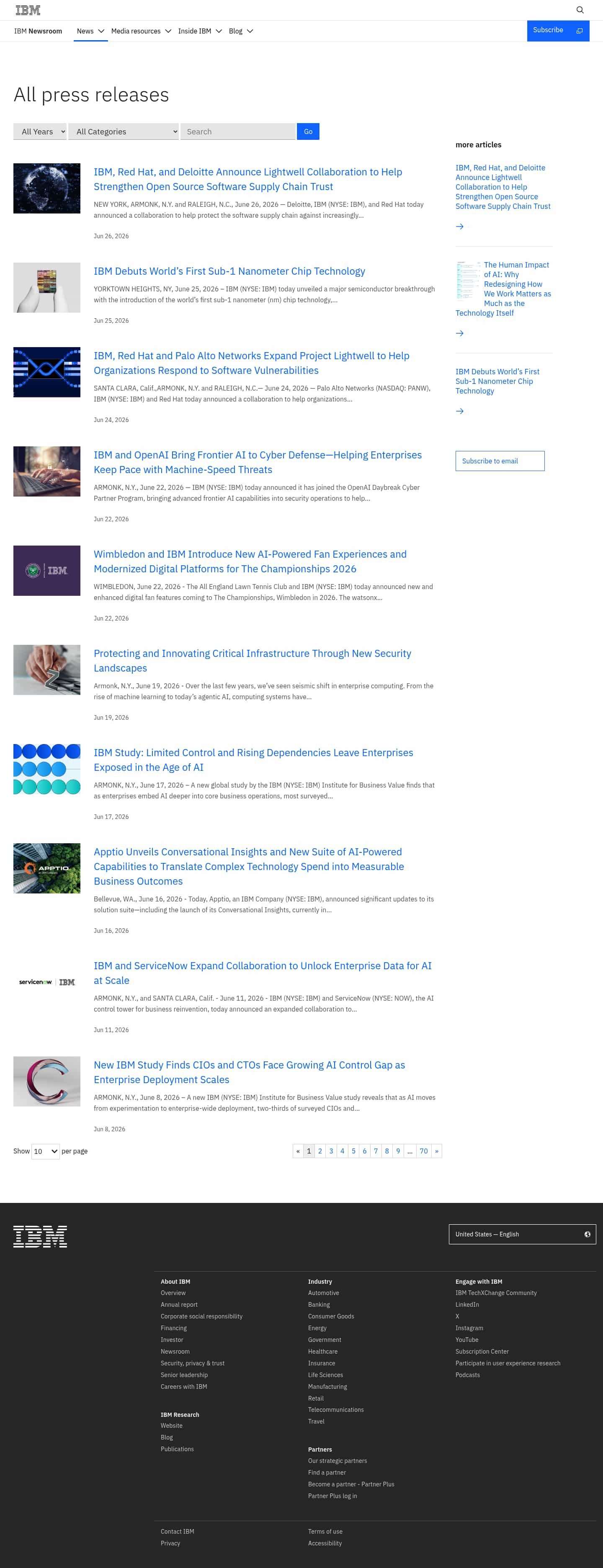Image resolution: width=603 pixels, height=1568 pixels.
Task: Jump to page 70 of results
Action: pyautogui.click(x=423, y=1151)
